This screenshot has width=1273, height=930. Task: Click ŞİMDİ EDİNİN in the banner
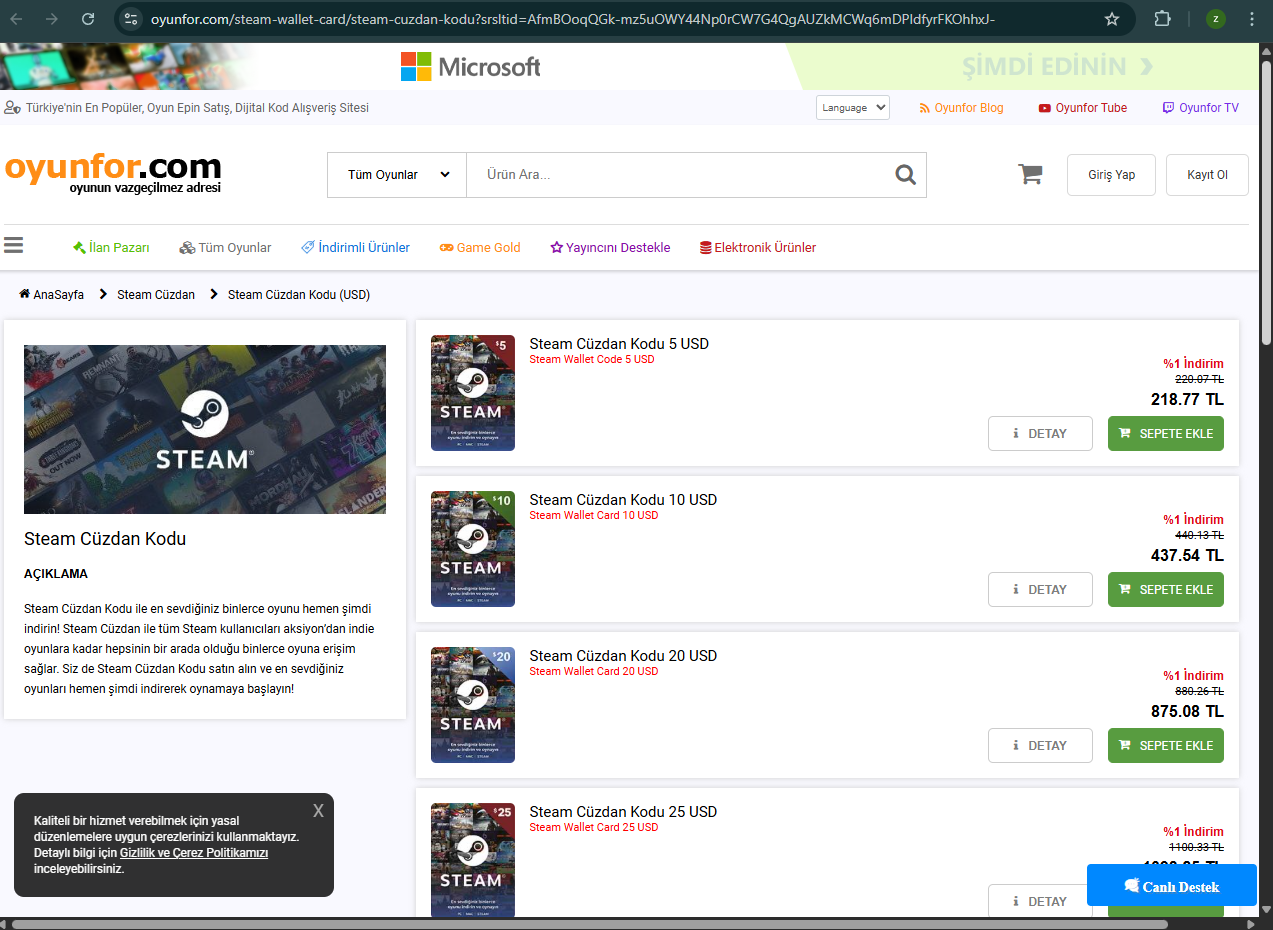pyautogui.click(x=1058, y=67)
